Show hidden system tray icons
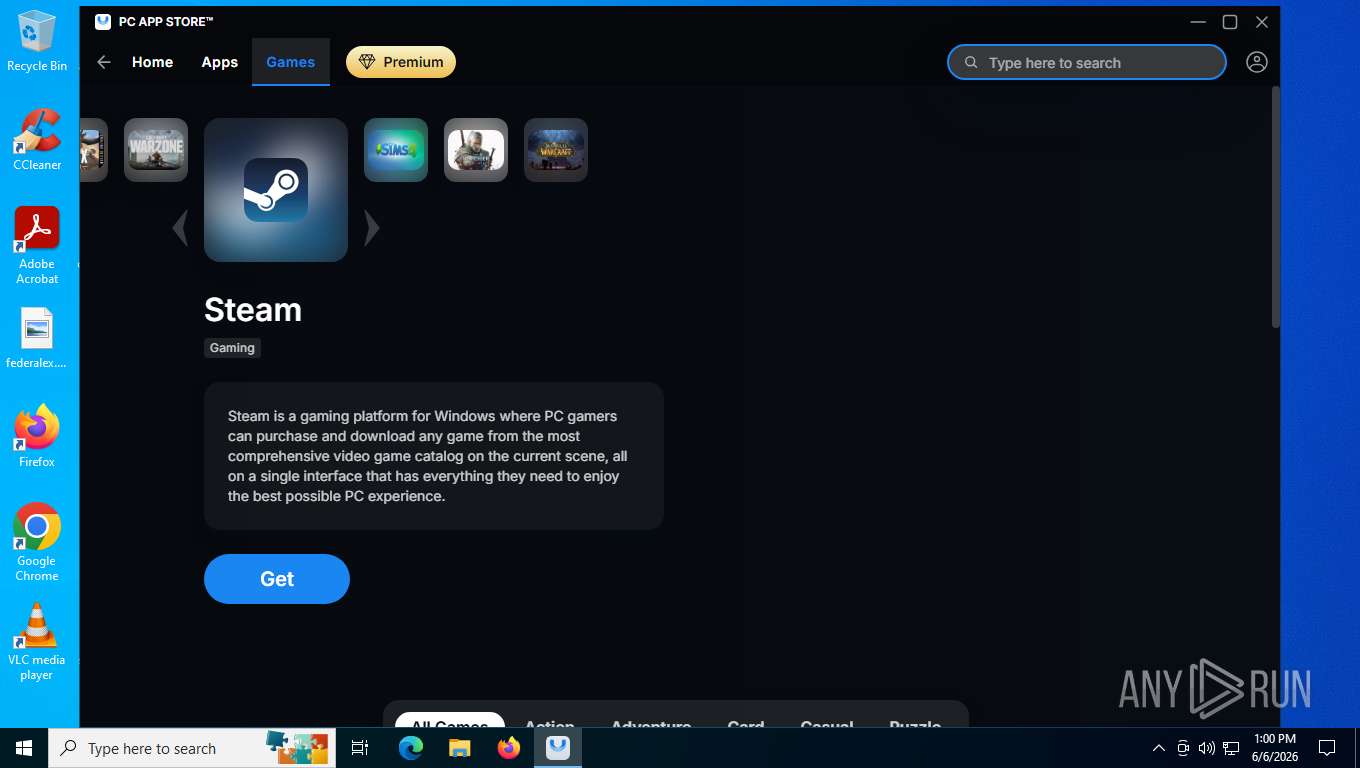 point(1159,748)
